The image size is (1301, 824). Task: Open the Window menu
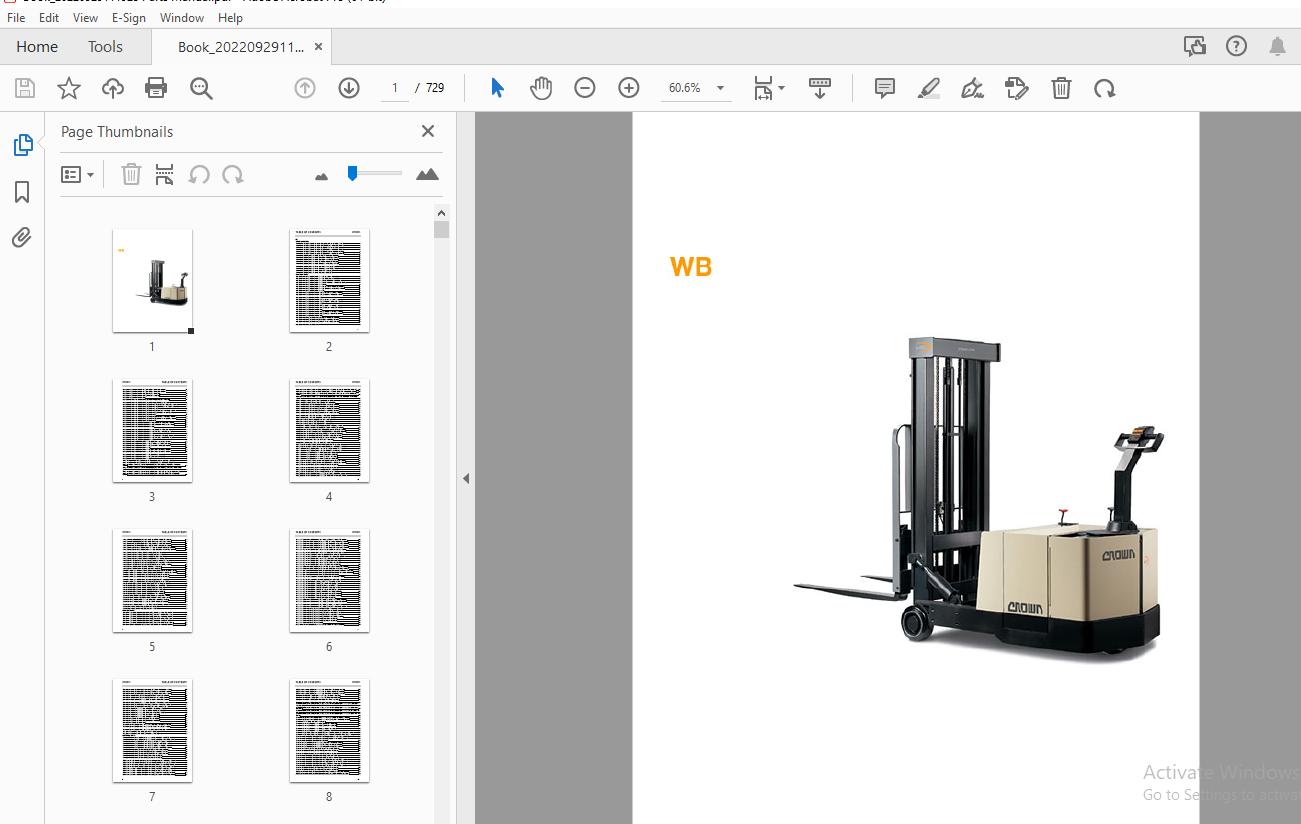point(182,18)
